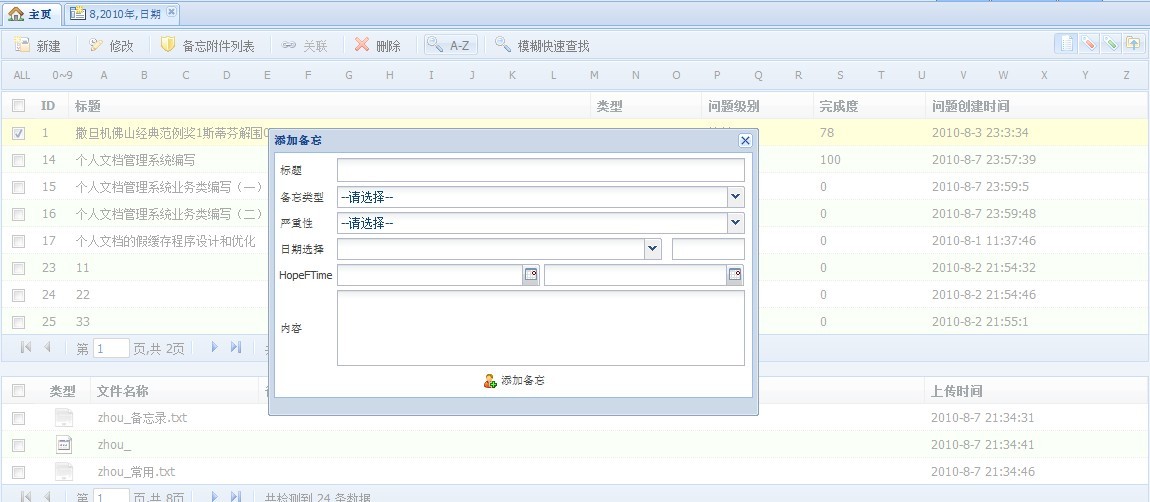Go to next page in memo table pager
The image size is (1150, 502).
(x=215, y=347)
